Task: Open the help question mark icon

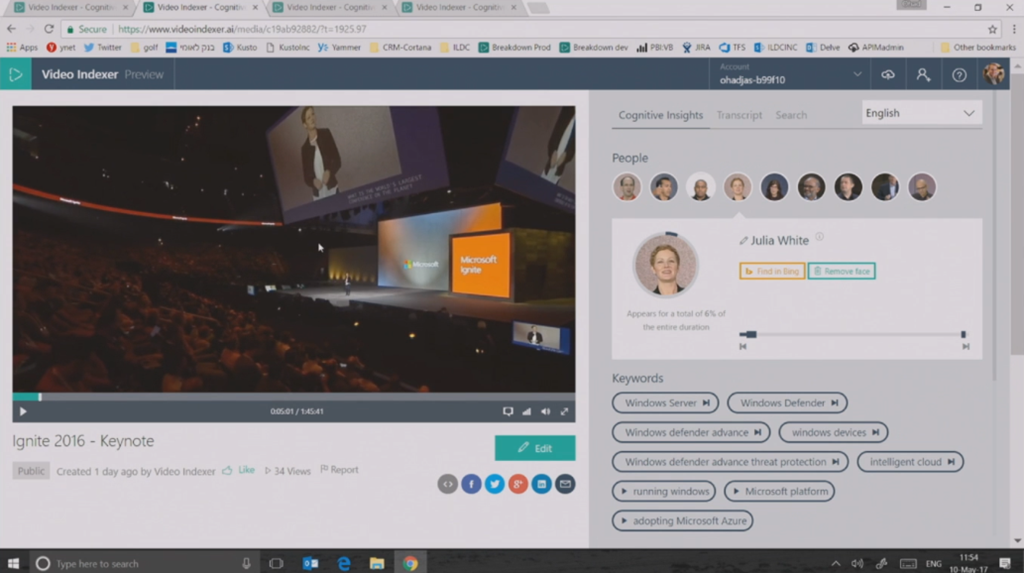Action: [959, 75]
